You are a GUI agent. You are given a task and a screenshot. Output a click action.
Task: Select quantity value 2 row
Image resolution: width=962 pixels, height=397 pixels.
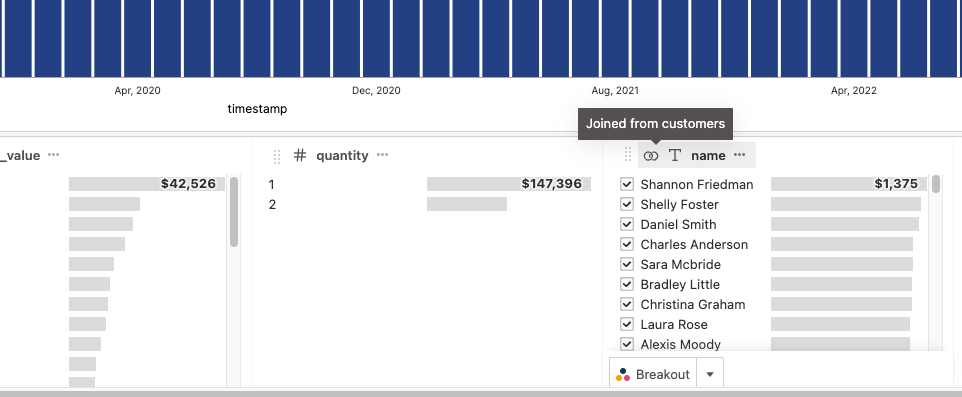[429, 204]
